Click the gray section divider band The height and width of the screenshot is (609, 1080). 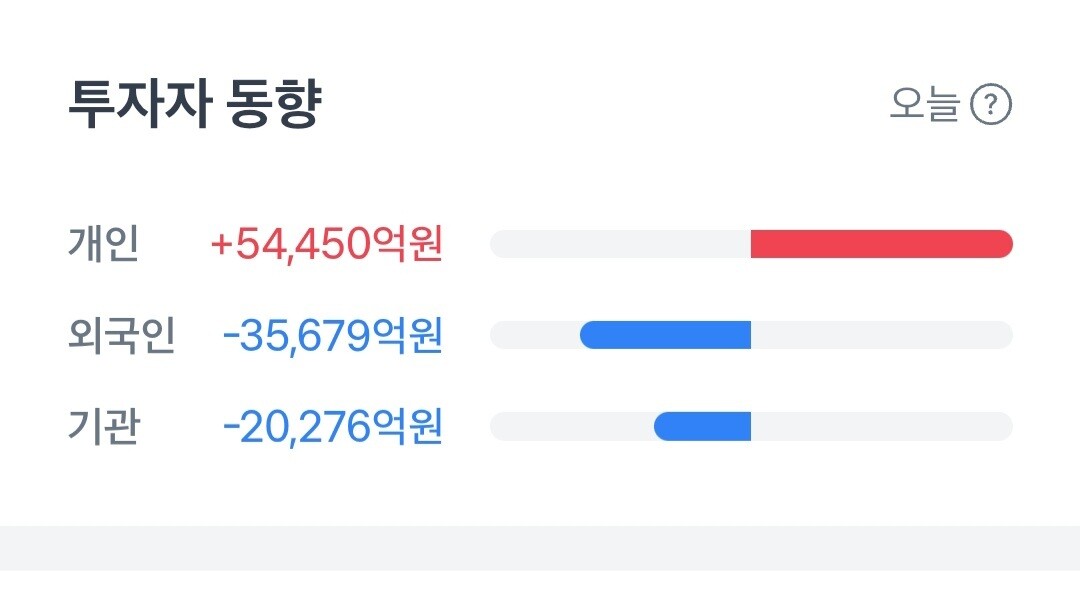[x=540, y=548]
